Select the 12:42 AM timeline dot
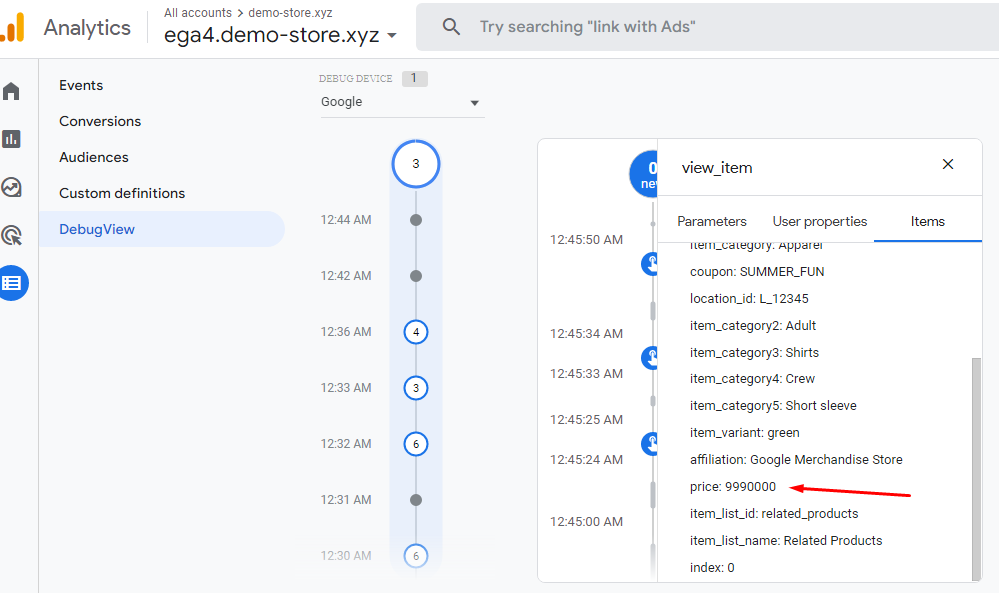Image resolution: width=999 pixels, height=593 pixels. coord(416,276)
